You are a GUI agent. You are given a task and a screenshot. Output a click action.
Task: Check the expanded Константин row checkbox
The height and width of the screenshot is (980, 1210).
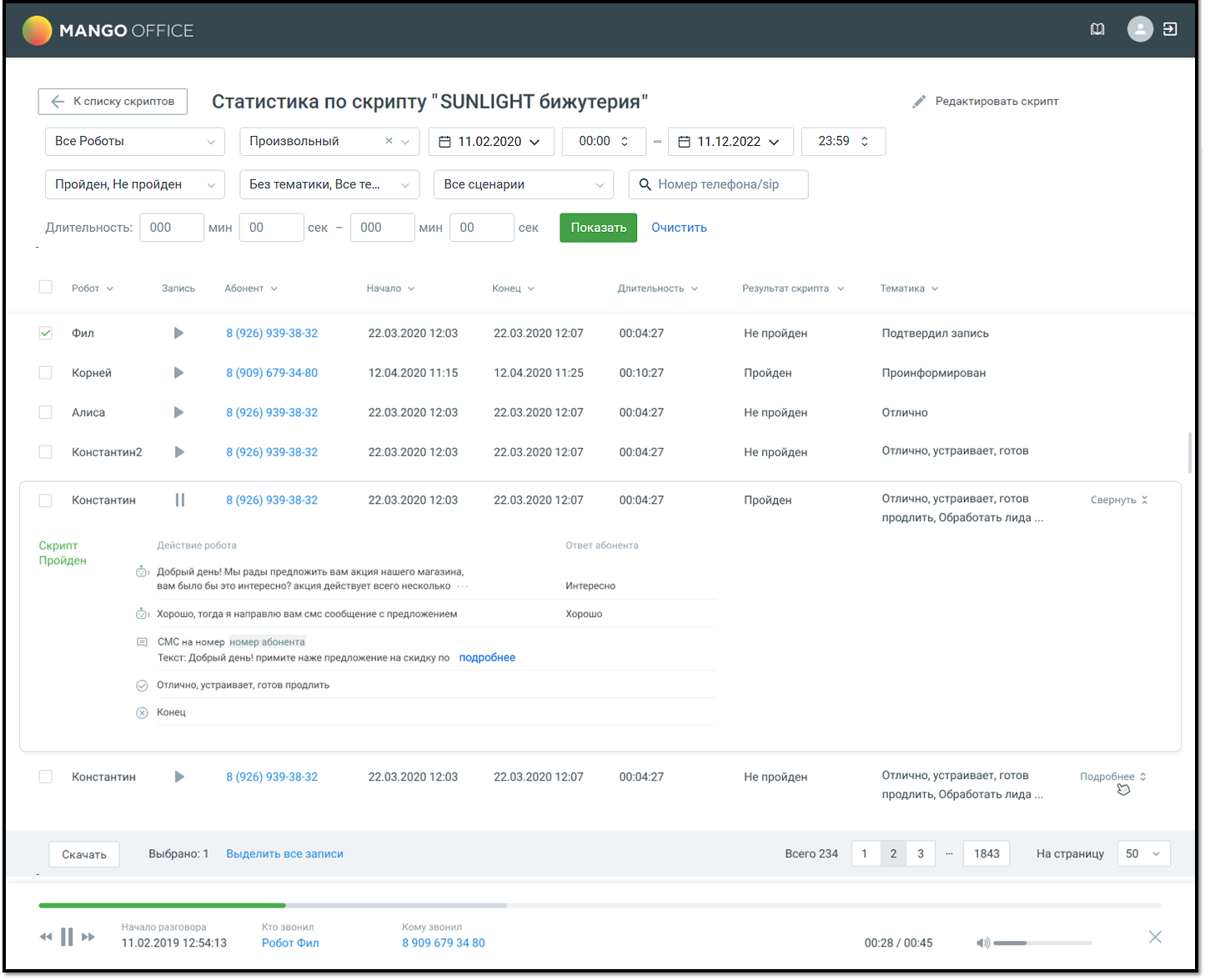point(46,500)
